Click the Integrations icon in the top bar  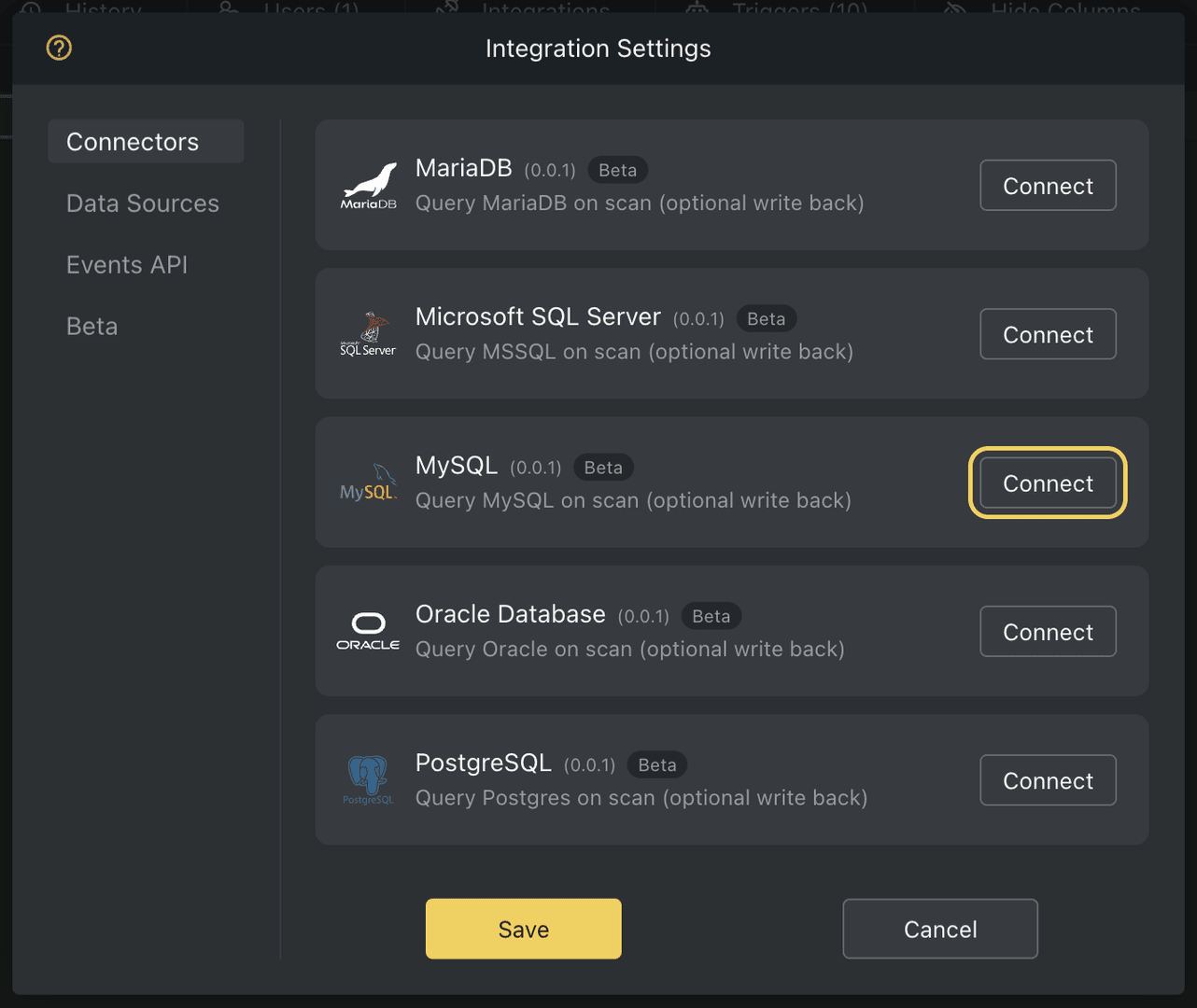[x=445, y=9]
